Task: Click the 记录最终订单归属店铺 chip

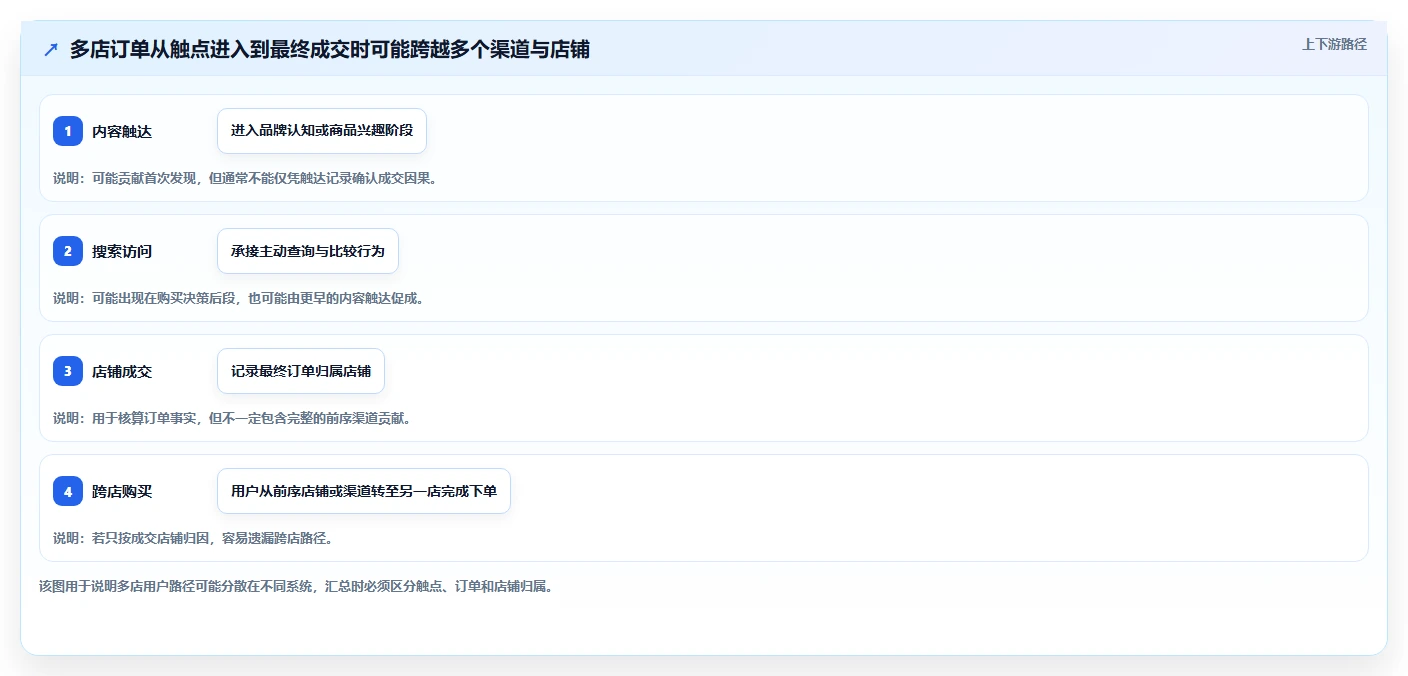Action: [x=301, y=371]
